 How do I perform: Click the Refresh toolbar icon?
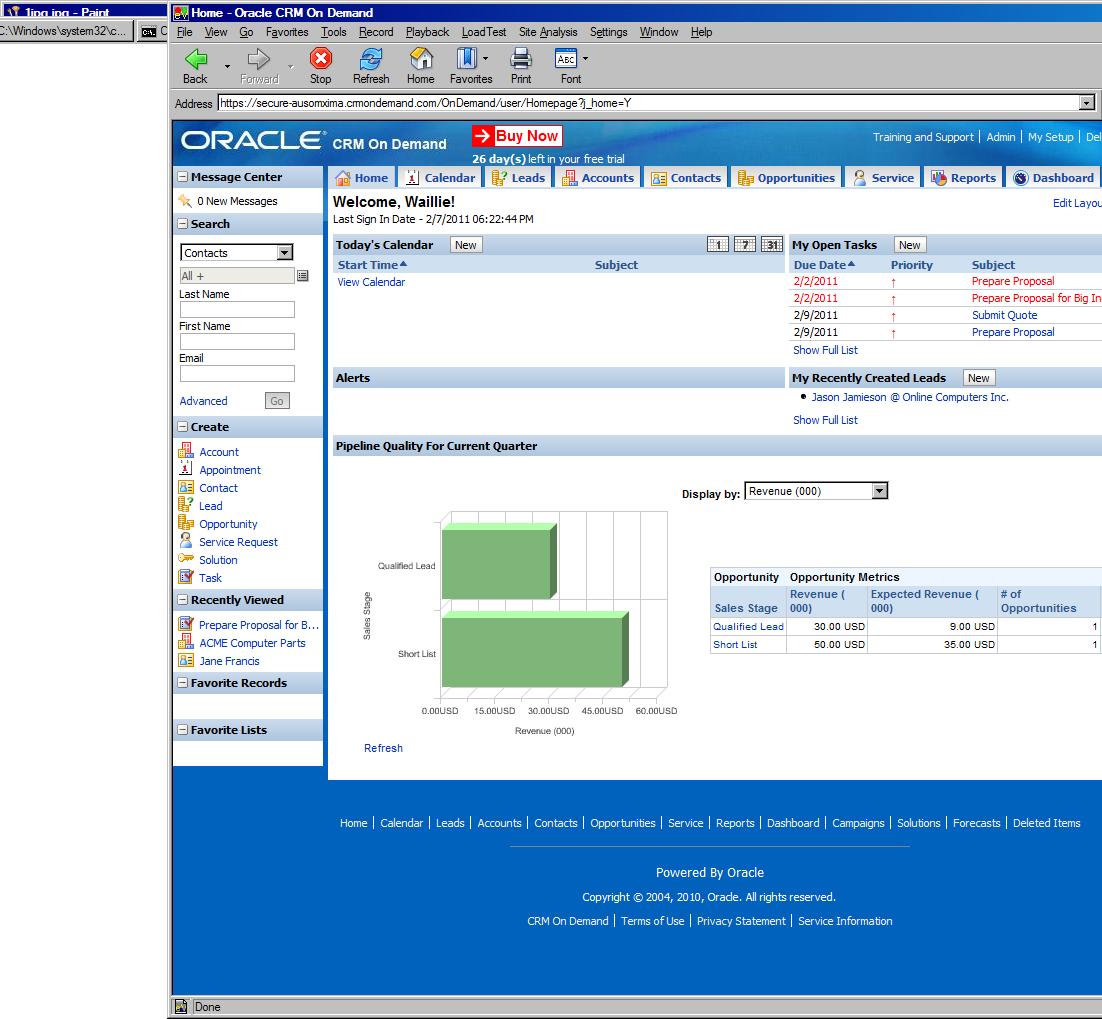click(x=370, y=59)
